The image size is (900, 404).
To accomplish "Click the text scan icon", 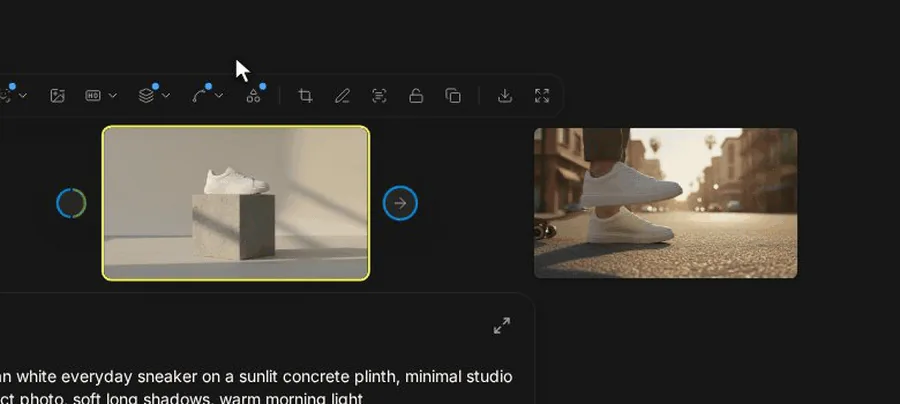I will click(x=379, y=96).
